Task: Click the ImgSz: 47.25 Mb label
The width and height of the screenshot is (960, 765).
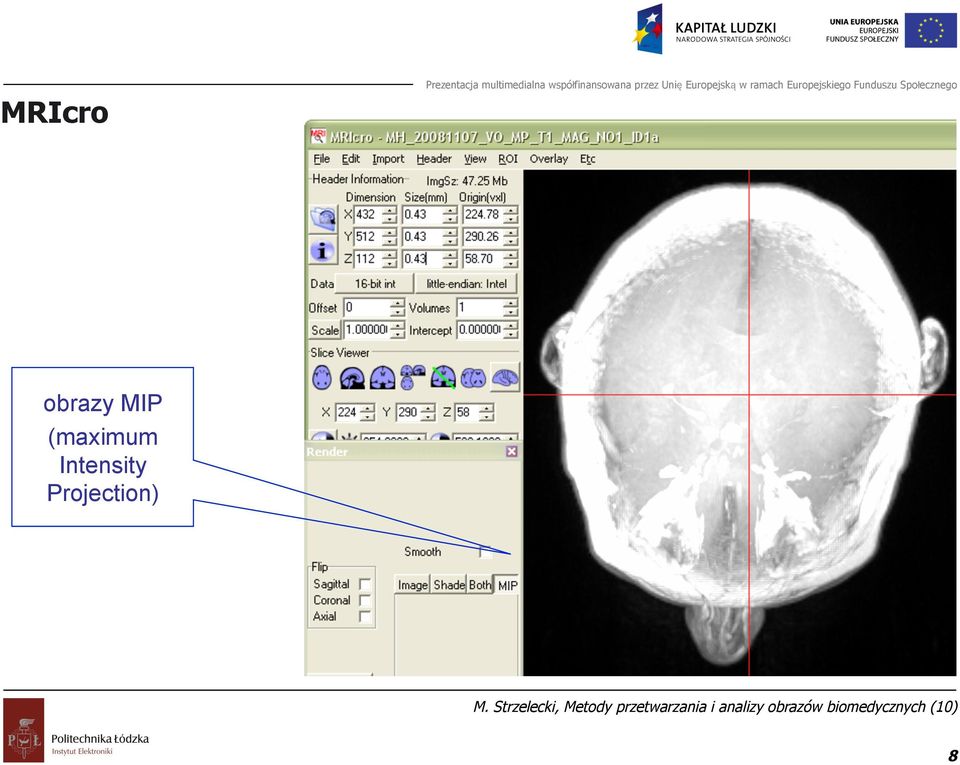Action: coord(467,181)
